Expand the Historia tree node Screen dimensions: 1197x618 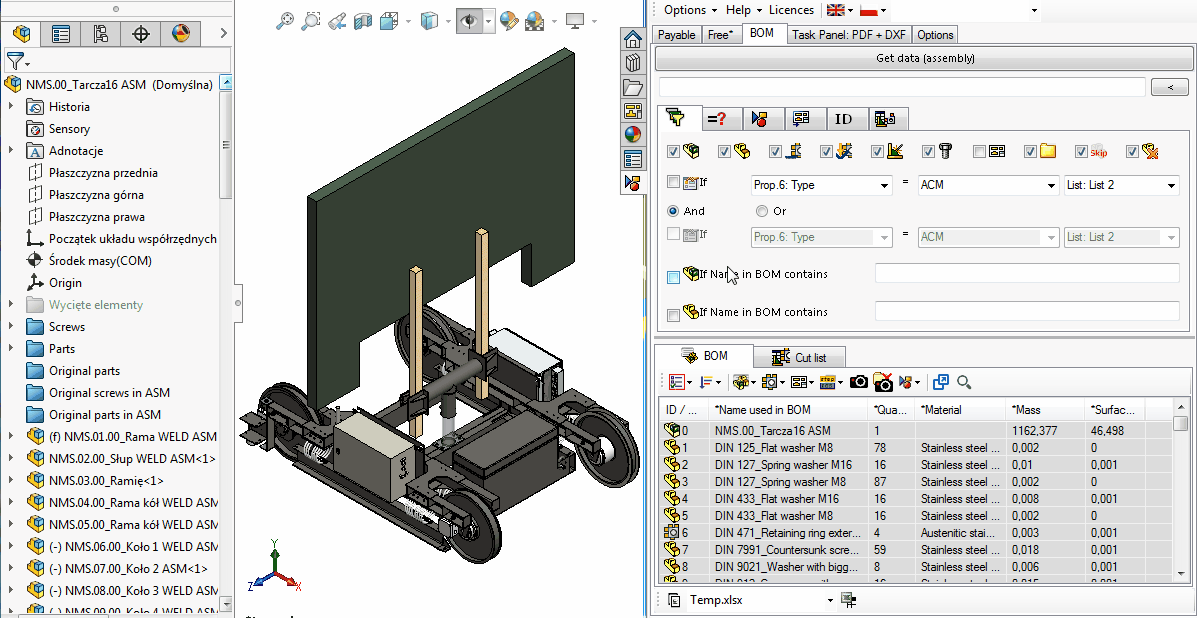(11, 107)
